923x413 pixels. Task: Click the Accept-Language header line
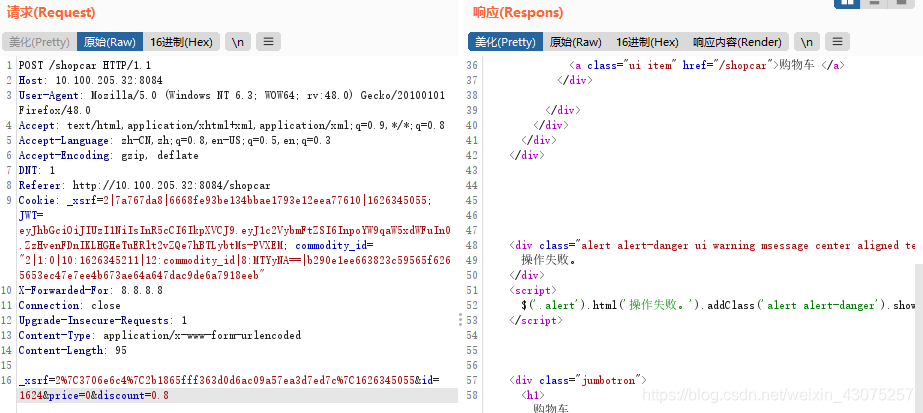174,140
